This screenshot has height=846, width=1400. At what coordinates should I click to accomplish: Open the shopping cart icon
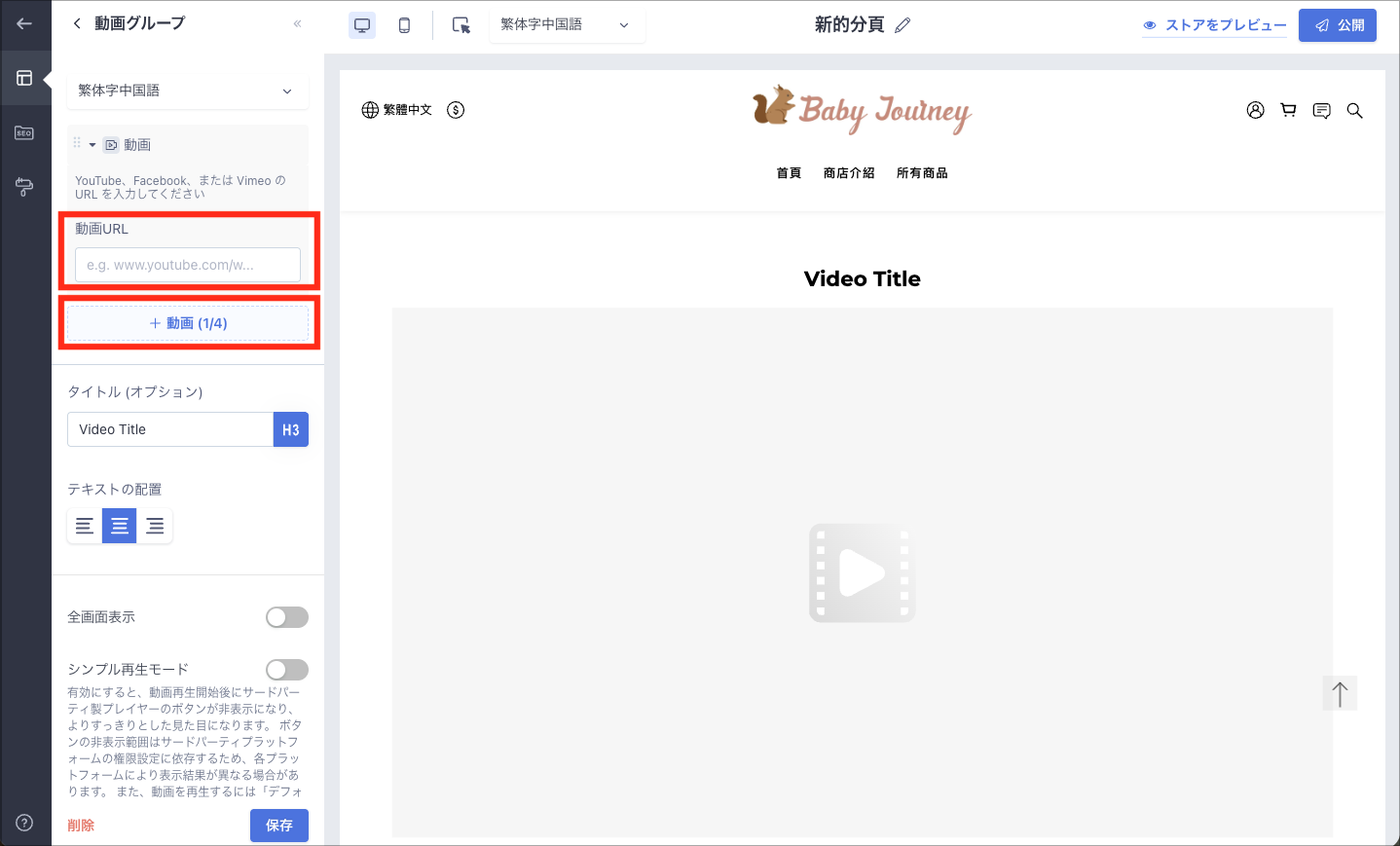pos(1288,110)
